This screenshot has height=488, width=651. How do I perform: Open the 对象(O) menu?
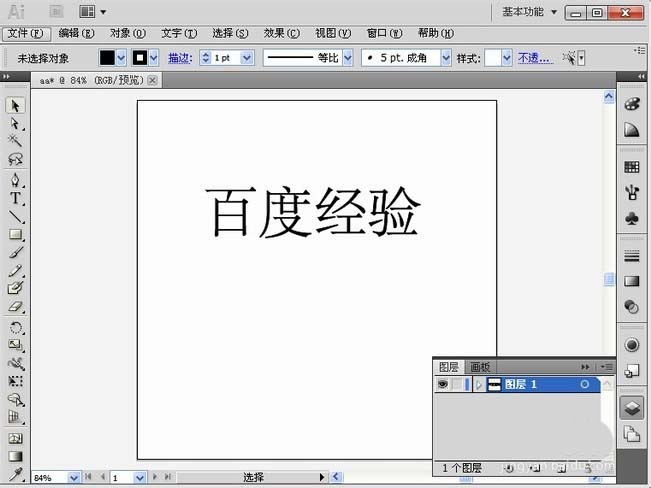tap(128, 33)
